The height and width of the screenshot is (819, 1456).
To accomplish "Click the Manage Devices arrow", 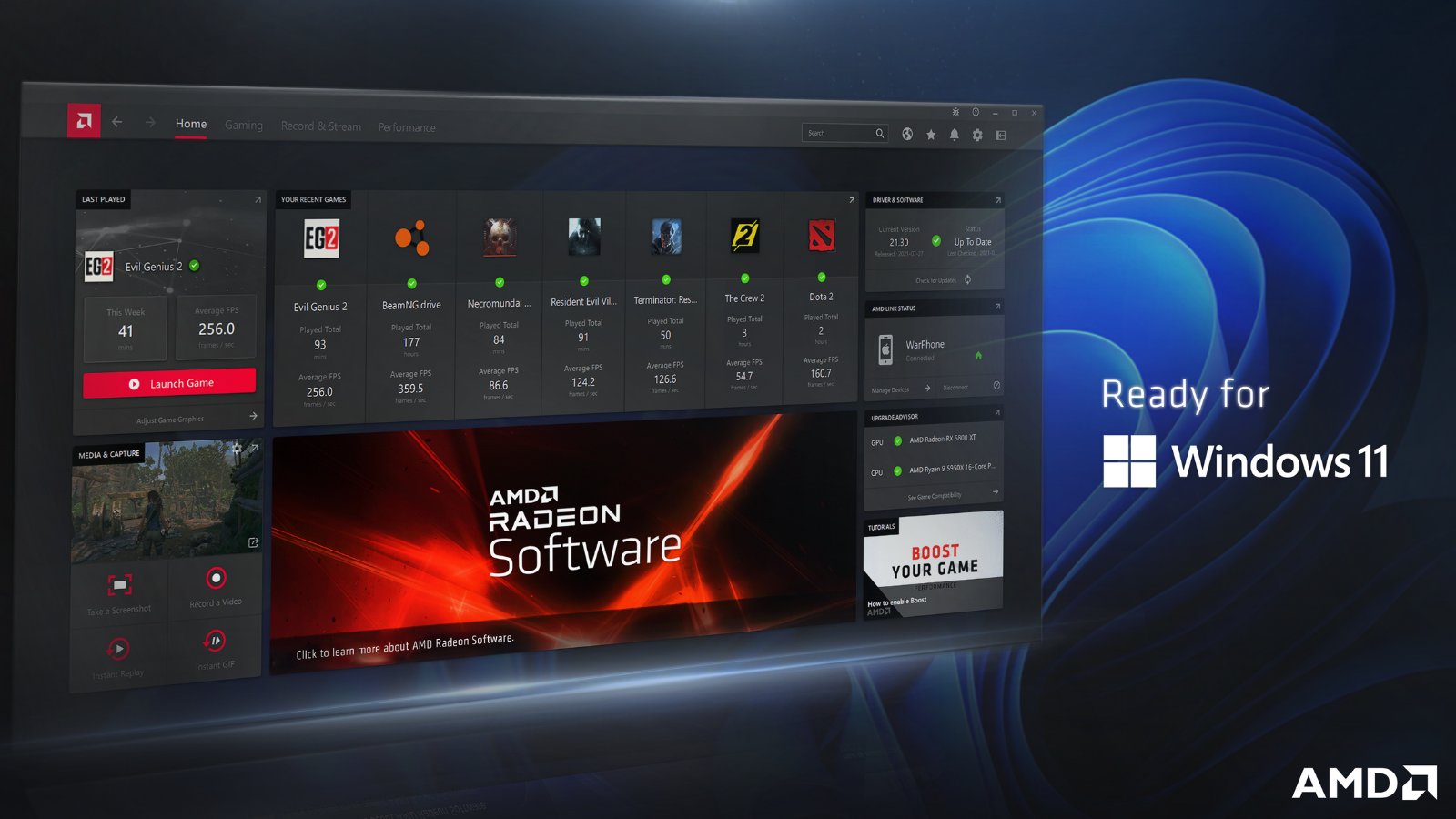I will tap(927, 388).
